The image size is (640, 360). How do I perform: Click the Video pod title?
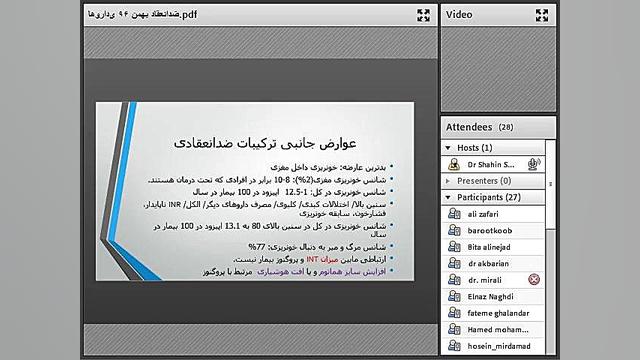coord(459,15)
